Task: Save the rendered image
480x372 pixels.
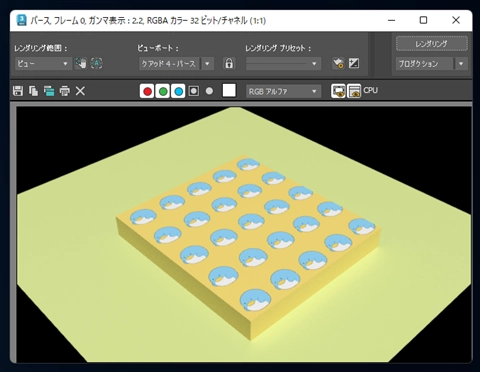Action: pyautogui.click(x=18, y=91)
